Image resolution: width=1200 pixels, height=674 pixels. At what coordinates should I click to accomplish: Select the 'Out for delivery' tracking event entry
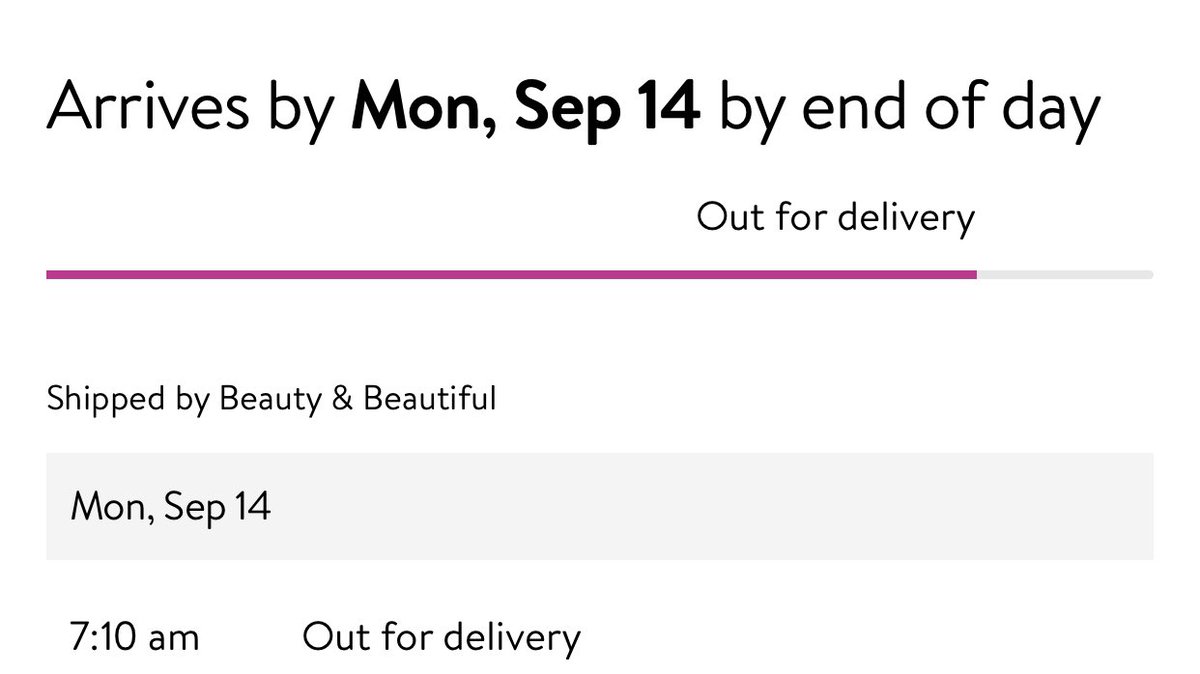pos(441,637)
